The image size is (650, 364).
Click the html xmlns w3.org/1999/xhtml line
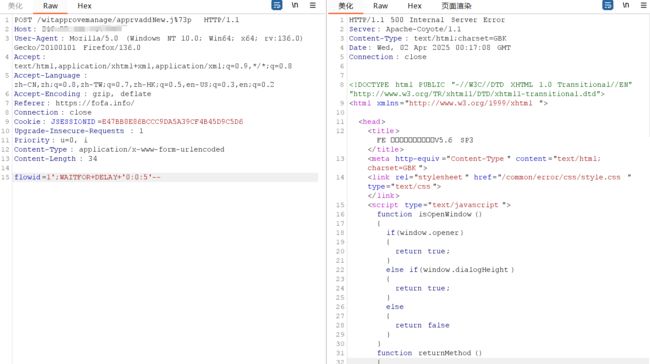[x=448, y=103]
